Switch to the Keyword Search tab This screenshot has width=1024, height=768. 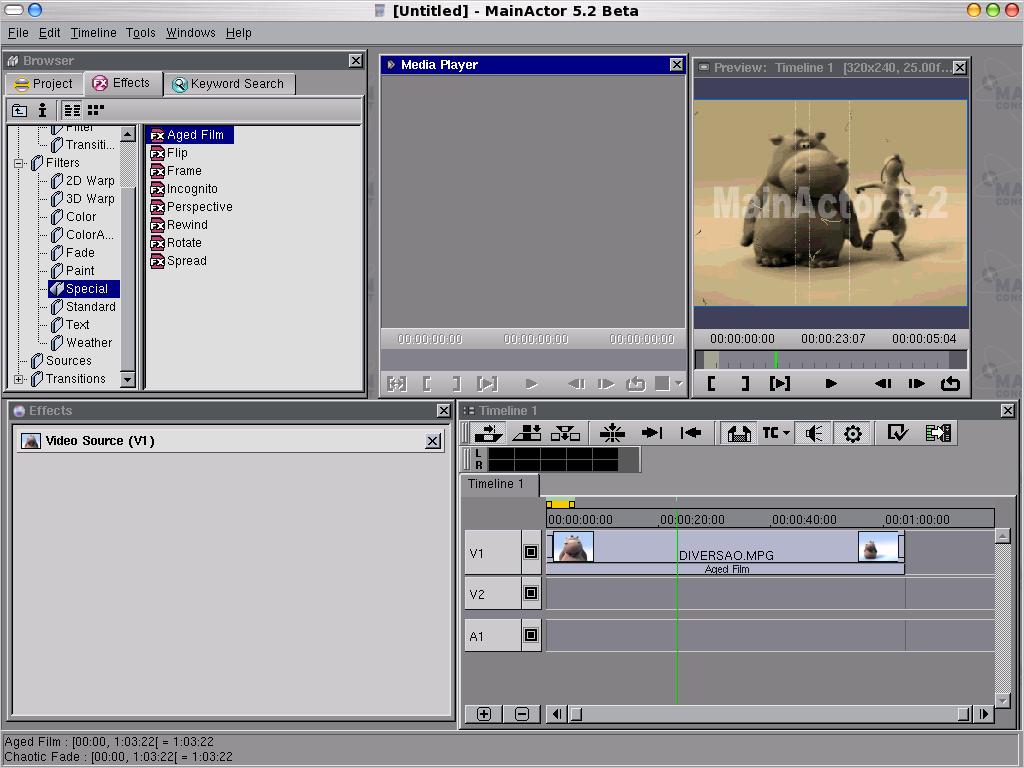click(228, 84)
